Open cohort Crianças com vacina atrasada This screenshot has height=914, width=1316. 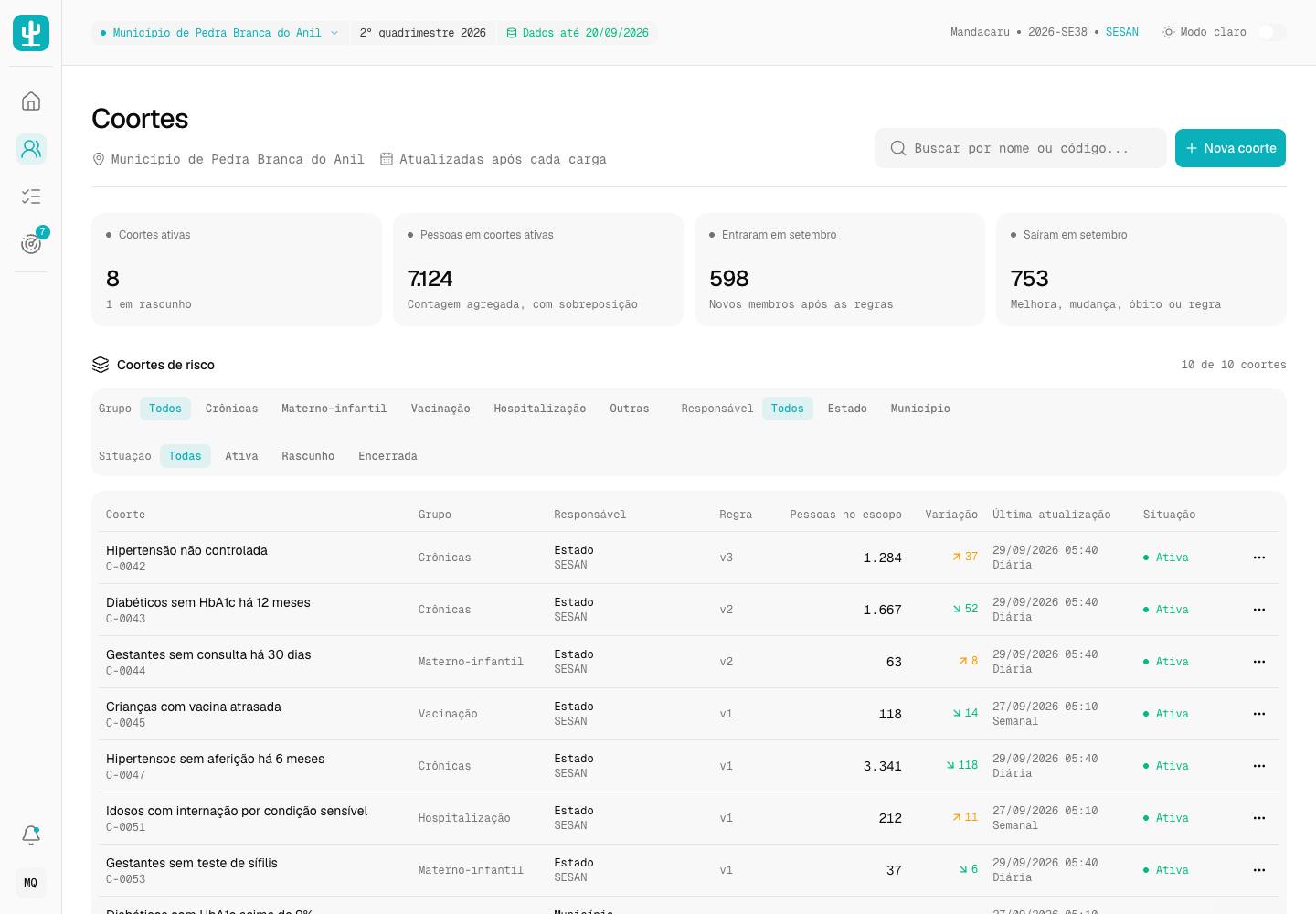194,707
